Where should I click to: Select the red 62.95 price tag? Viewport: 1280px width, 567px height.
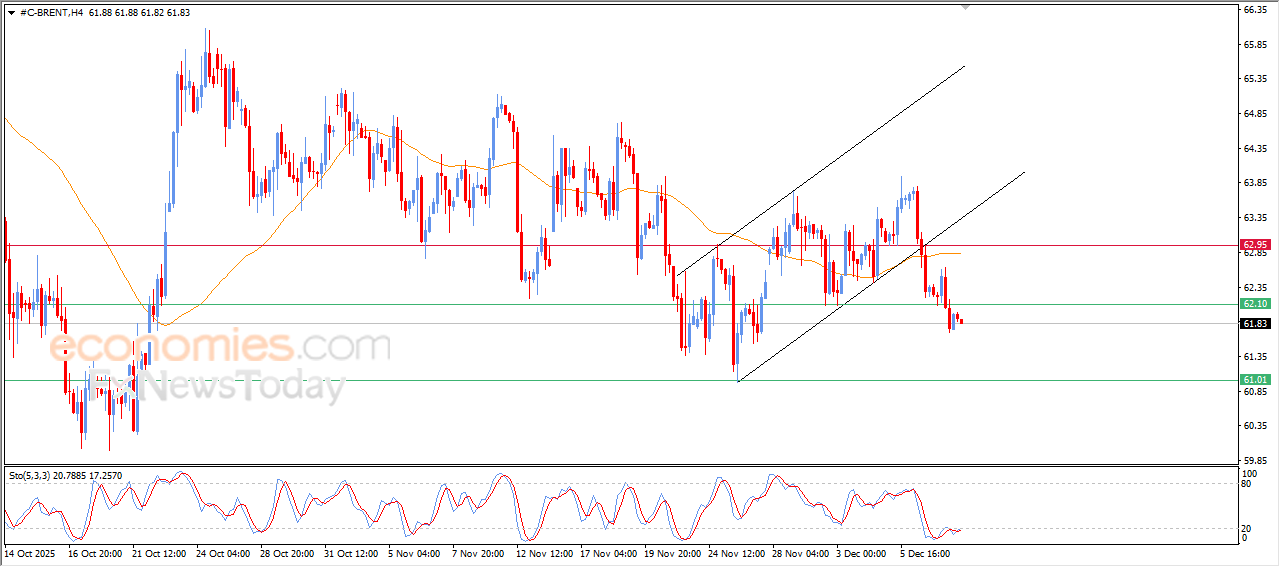[x=1254, y=245]
